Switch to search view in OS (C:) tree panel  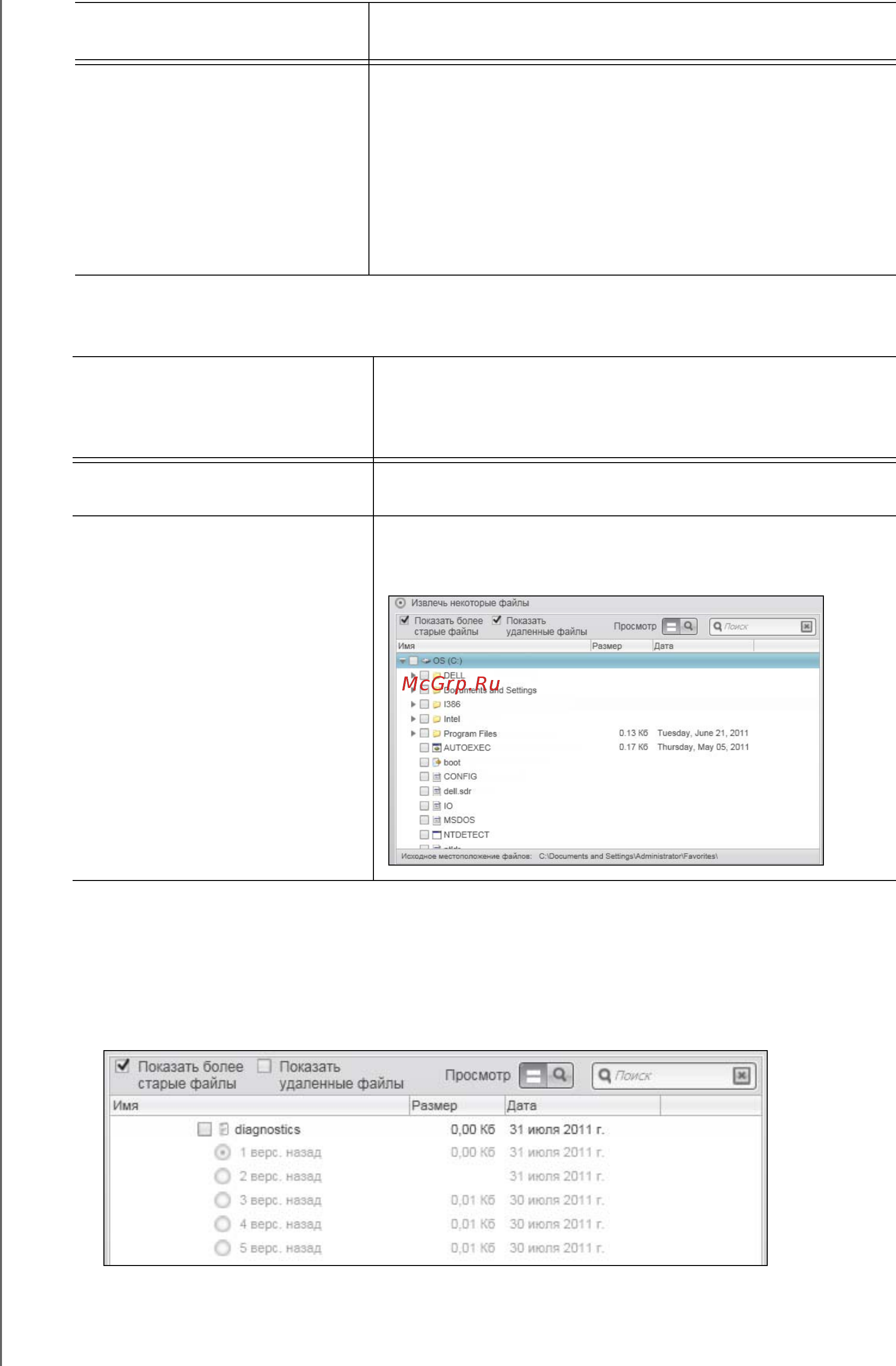pyautogui.click(x=688, y=626)
